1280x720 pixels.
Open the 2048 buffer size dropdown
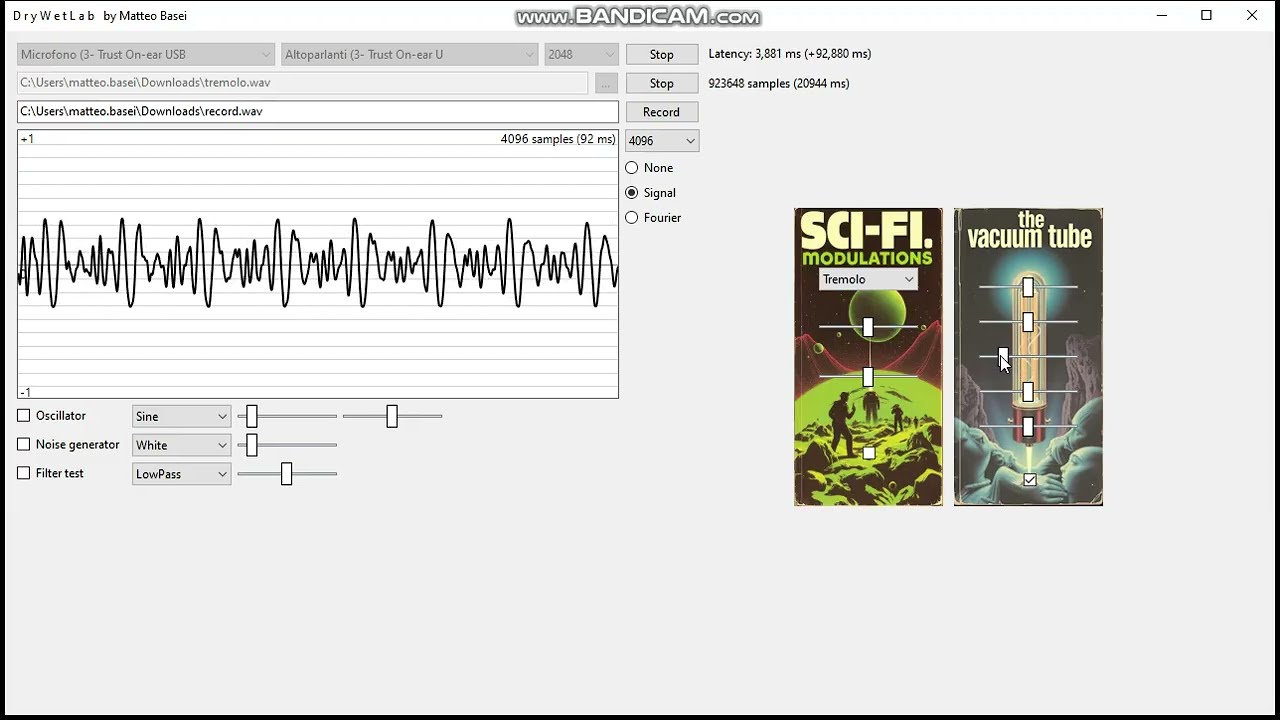(x=581, y=55)
